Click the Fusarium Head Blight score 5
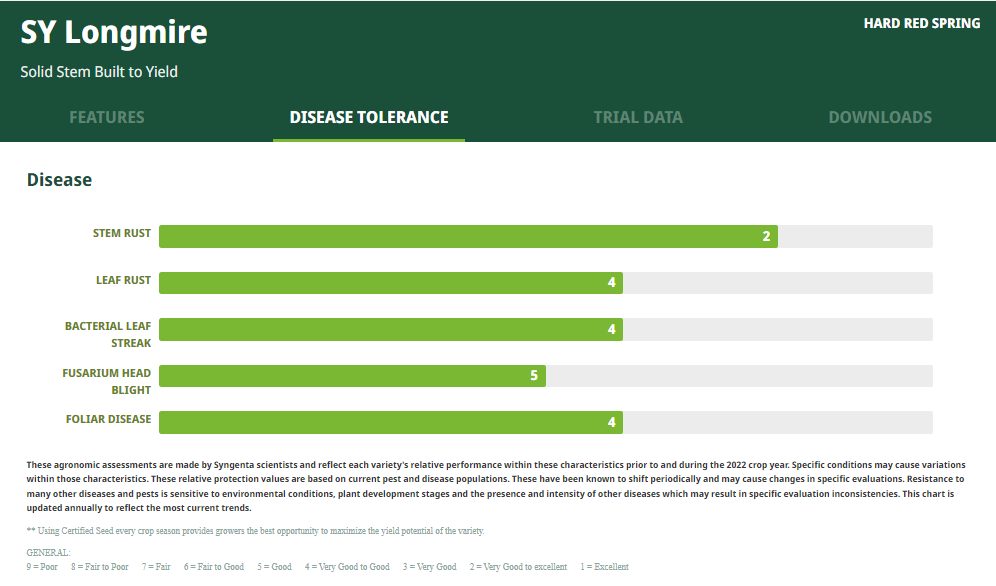This screenshot has width=996, height=586. (534, 376)
